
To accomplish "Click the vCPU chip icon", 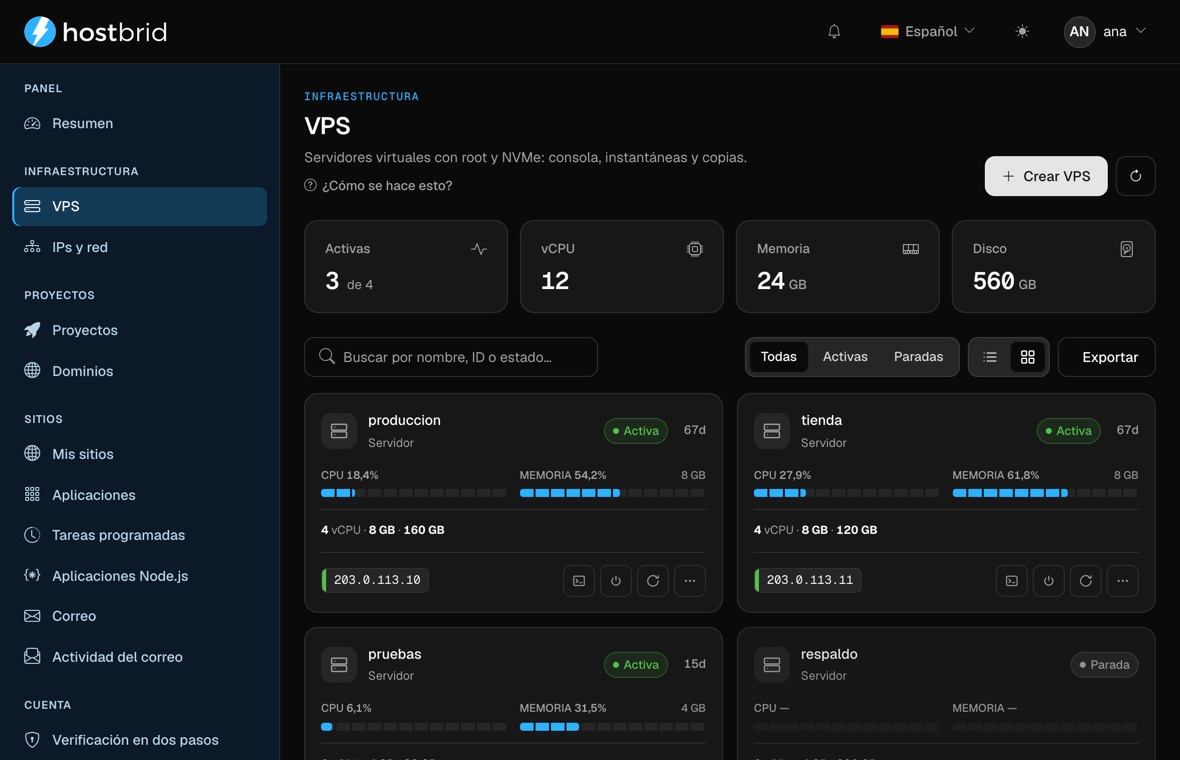I will tap(695, 249).
